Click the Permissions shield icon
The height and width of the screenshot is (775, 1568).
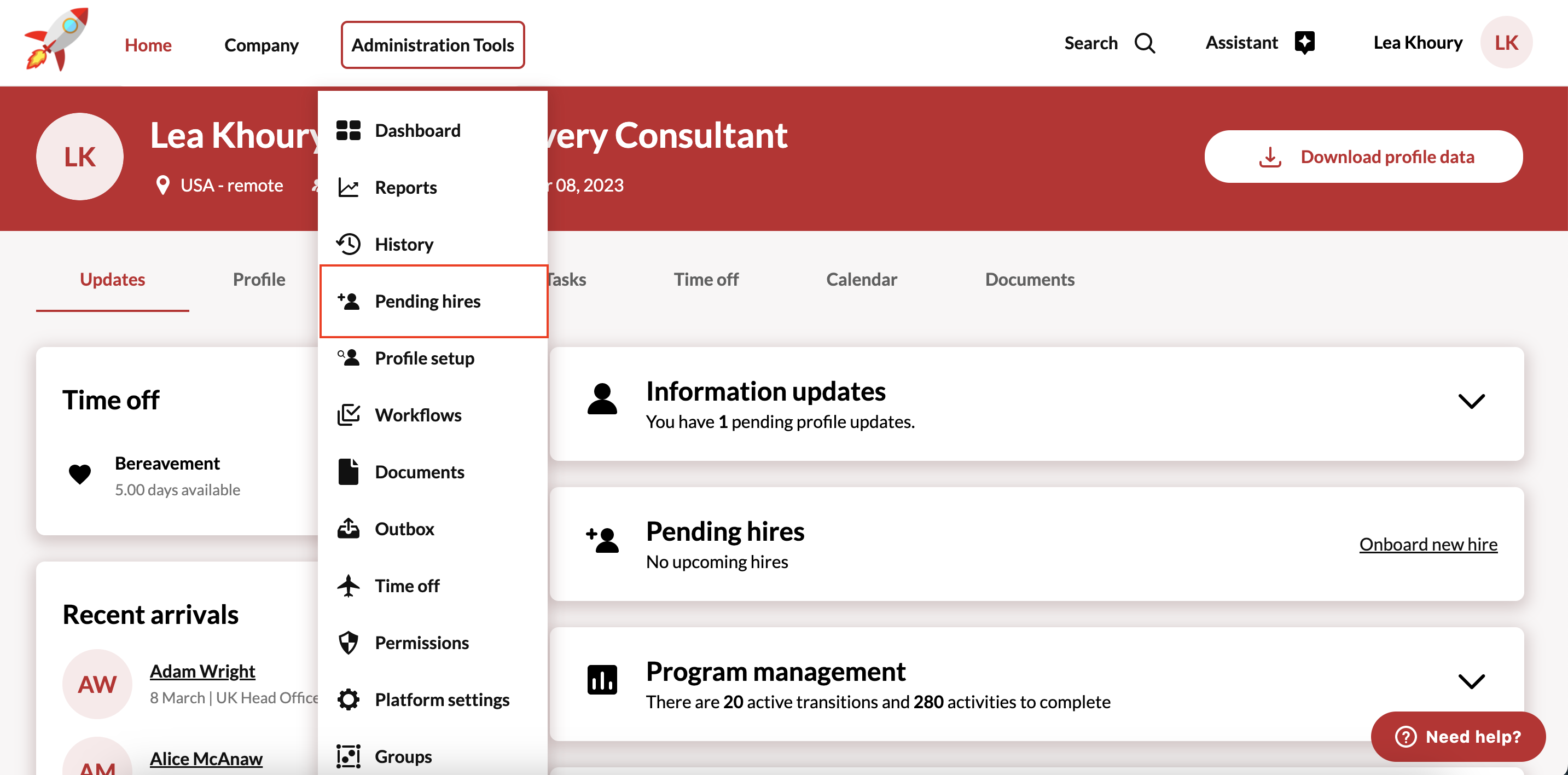(x=348, y=643)
